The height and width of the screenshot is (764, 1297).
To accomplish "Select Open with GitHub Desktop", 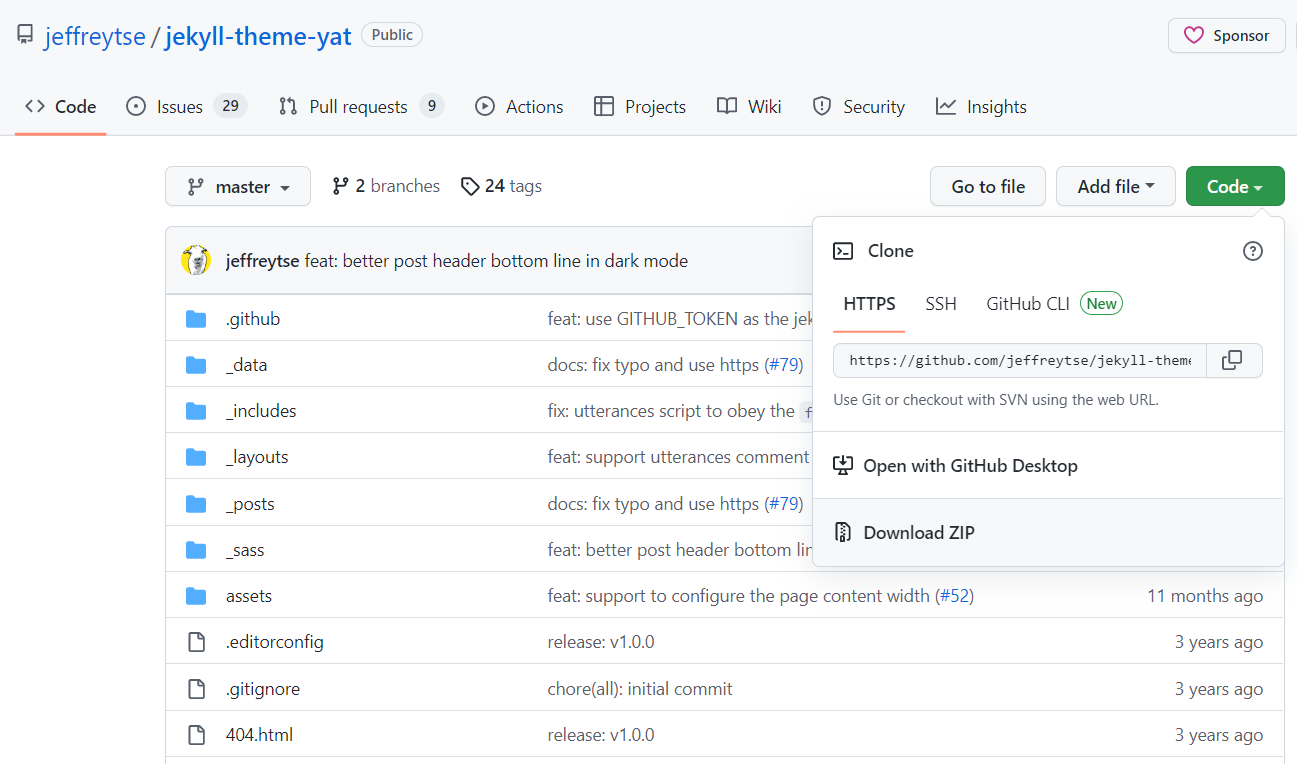I will click(x=970, y=466).
